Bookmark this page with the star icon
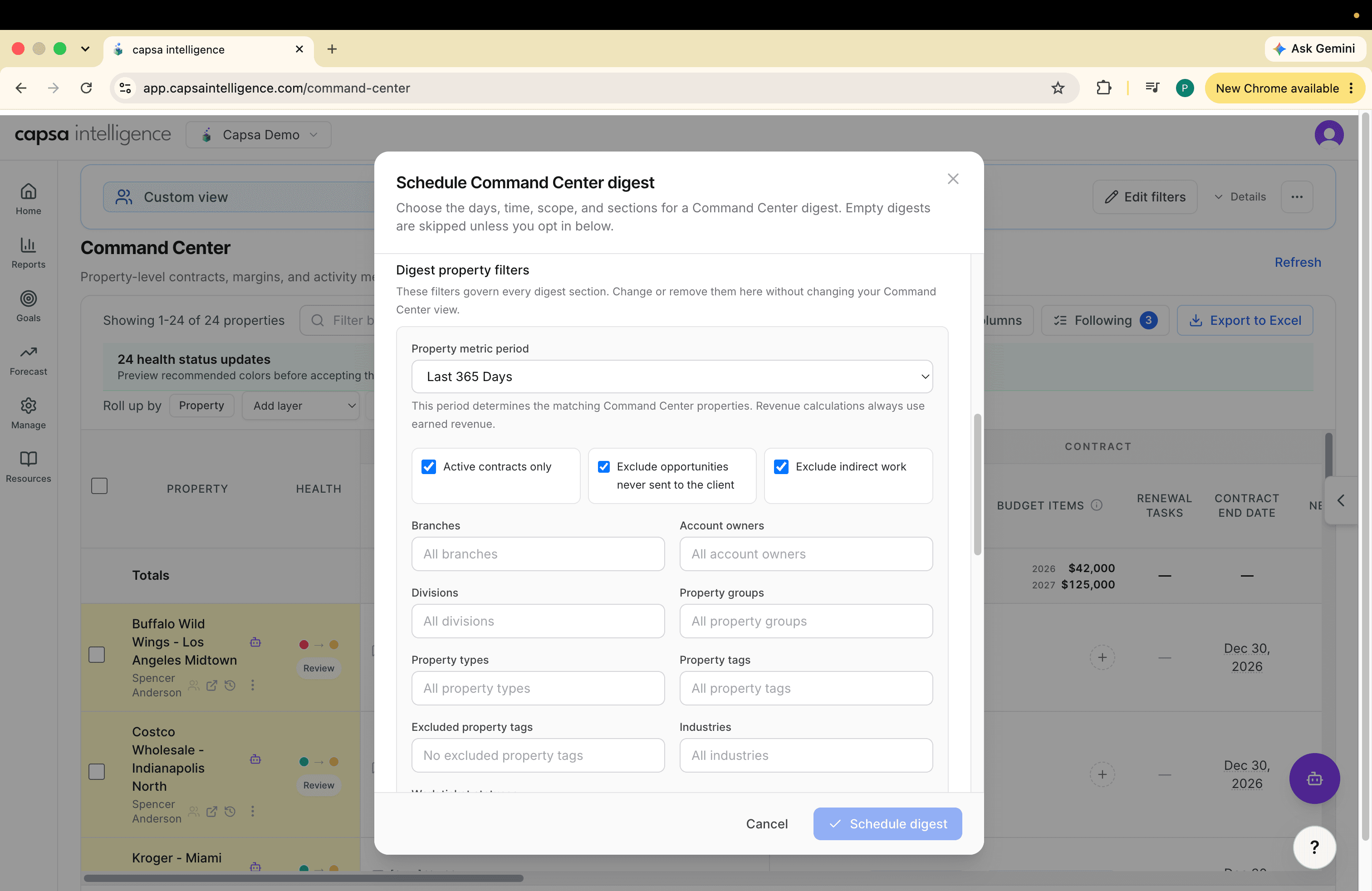This screenshot has height=891, width=1372. 1057,88
